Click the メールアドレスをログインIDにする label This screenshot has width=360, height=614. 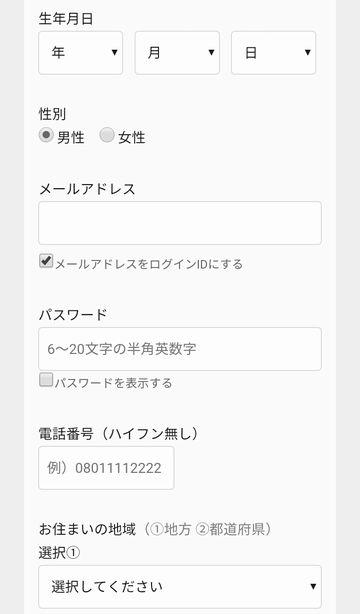(x=149, y=264)
